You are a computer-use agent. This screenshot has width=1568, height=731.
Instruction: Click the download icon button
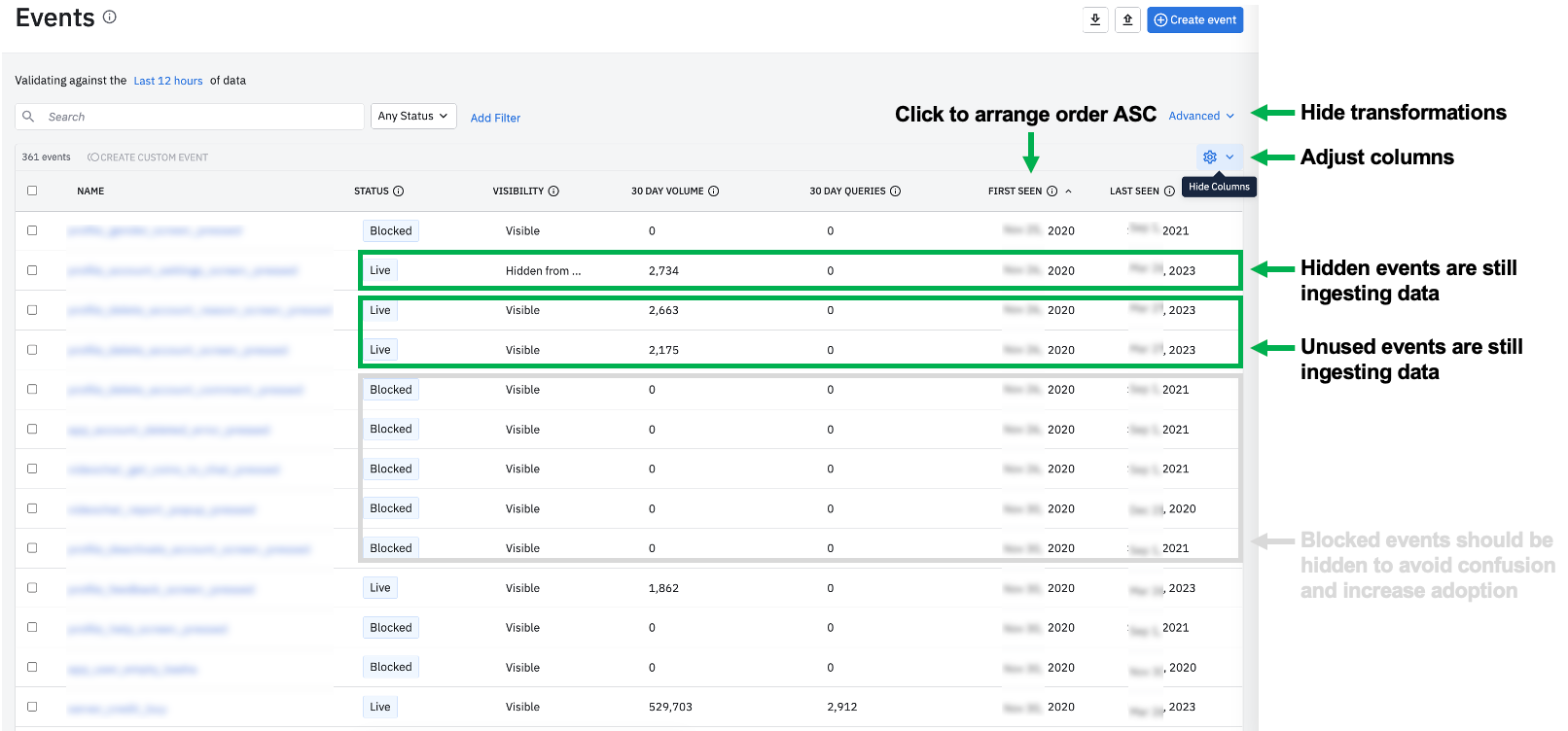(x=1095, y=19)
